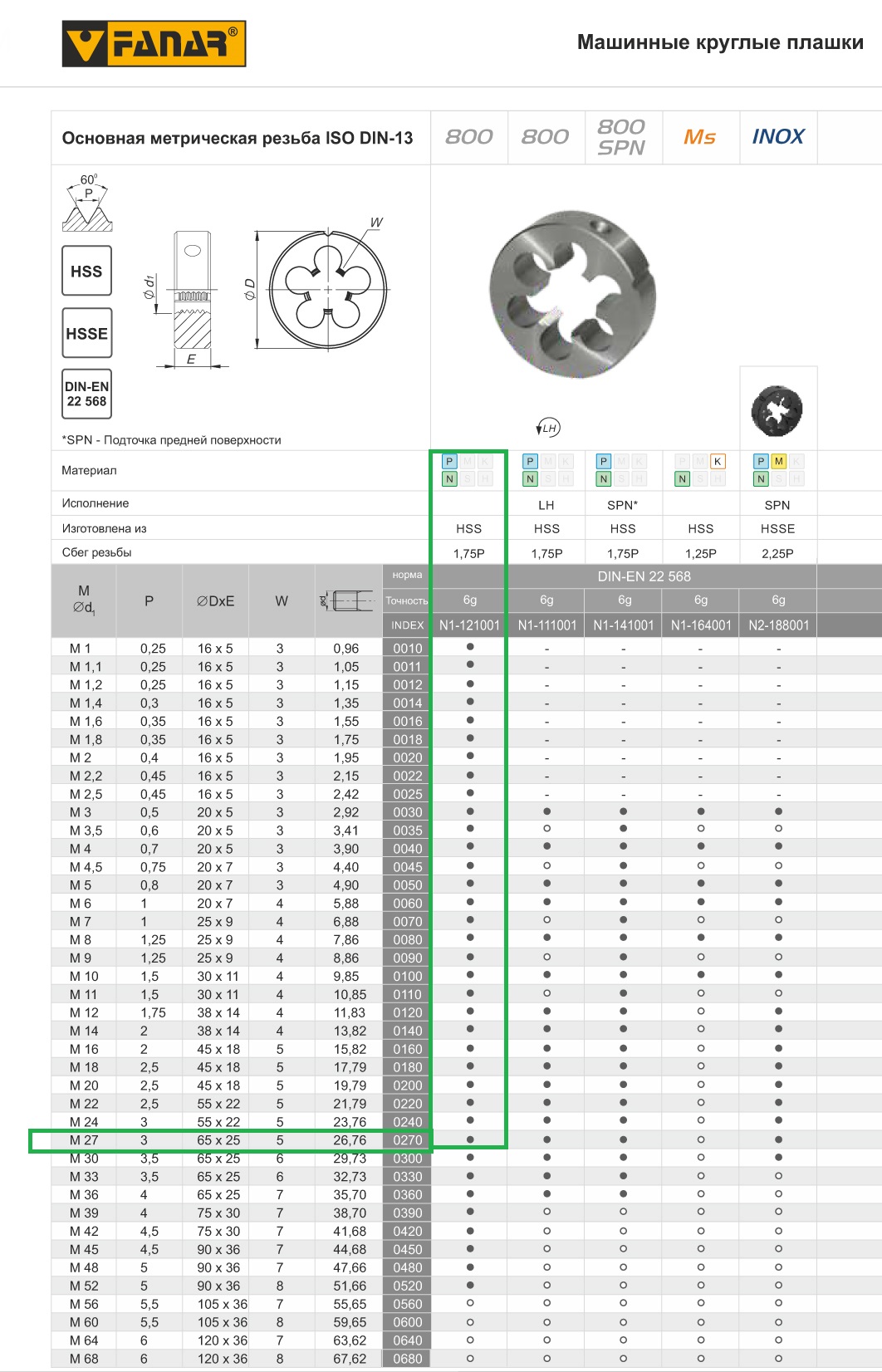This screenshot has width=882, height=1372.
Task: Open the small INOX die thumbnail photo
Action: [x=777, y=409]
